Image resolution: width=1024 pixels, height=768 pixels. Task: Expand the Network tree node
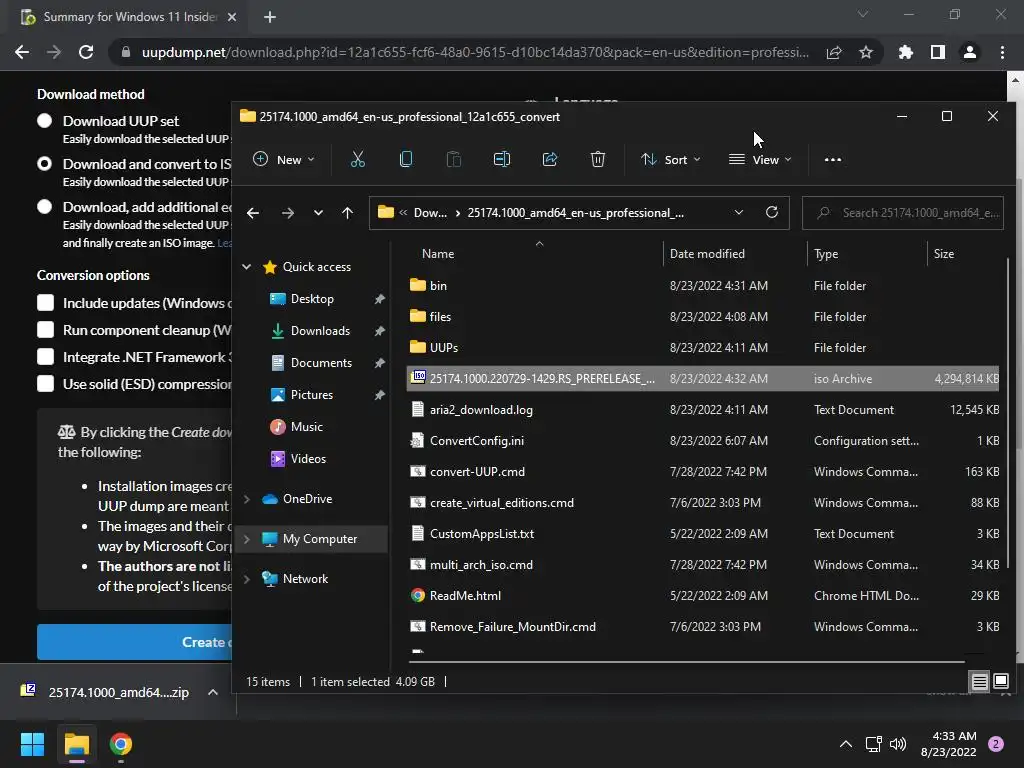coord(246,579)
